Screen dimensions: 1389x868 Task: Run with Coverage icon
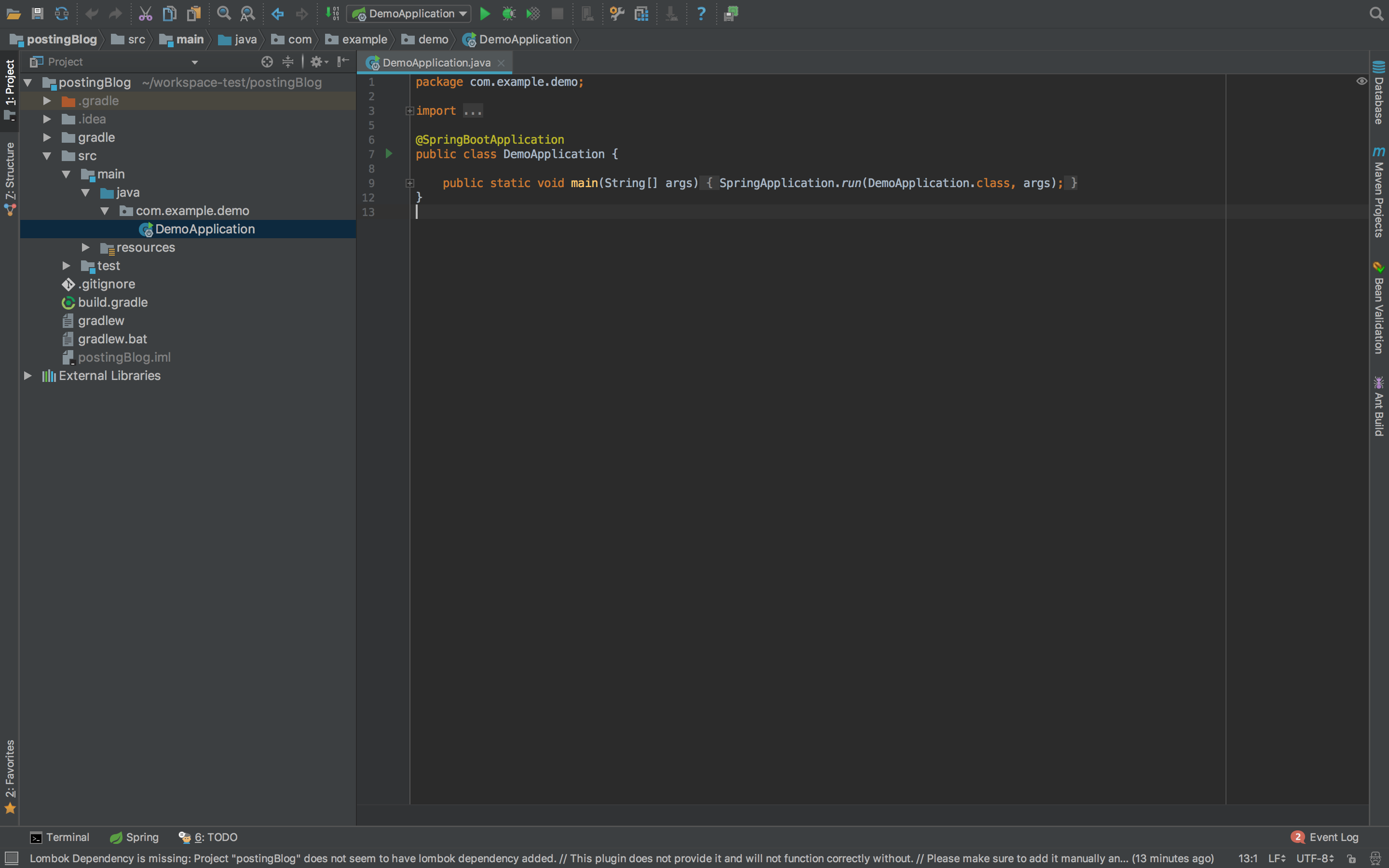pos(533,14)
